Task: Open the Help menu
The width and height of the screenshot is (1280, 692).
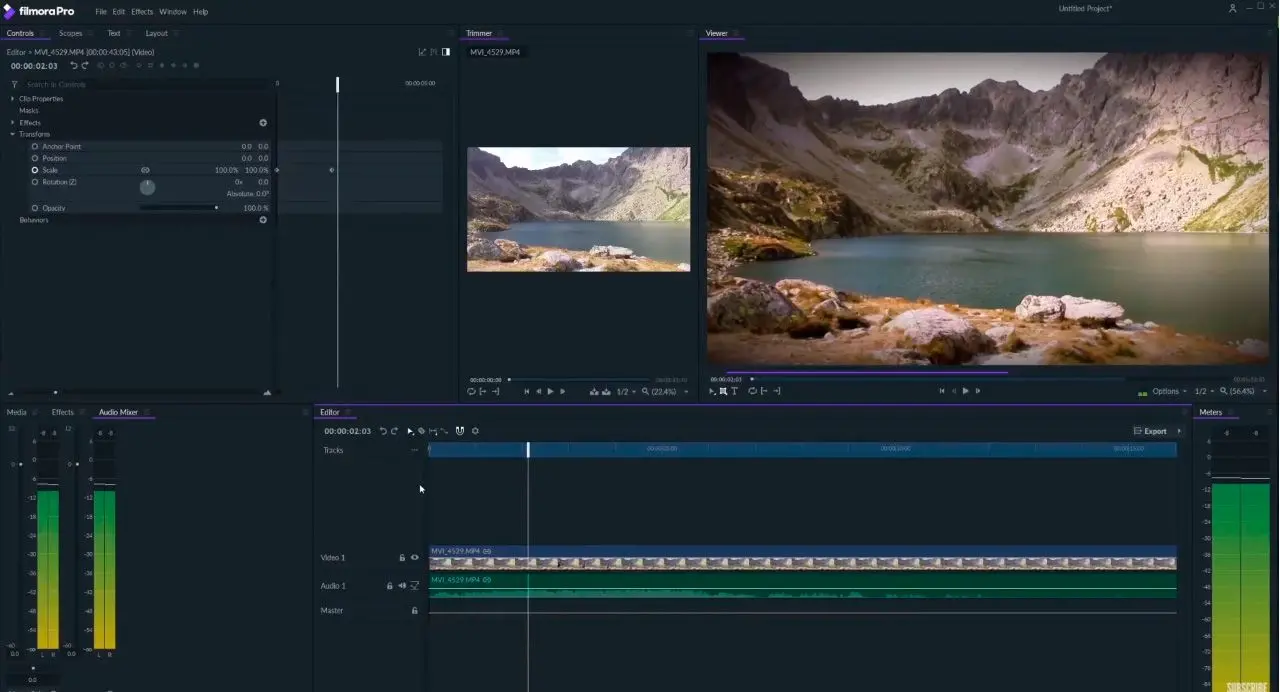Action: pyautogui.click(x=200, y=12)
